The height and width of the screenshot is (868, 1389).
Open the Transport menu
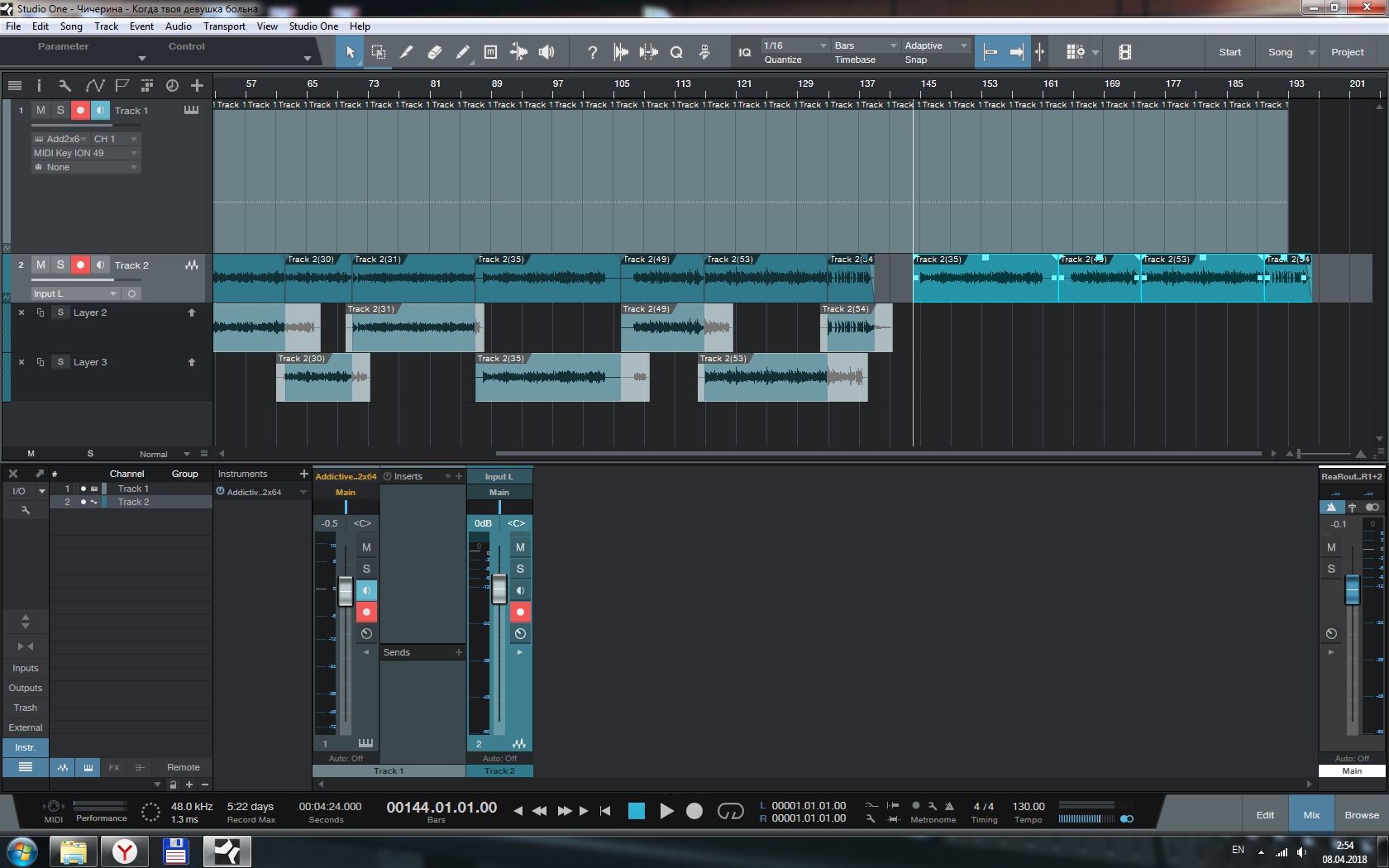224,26
